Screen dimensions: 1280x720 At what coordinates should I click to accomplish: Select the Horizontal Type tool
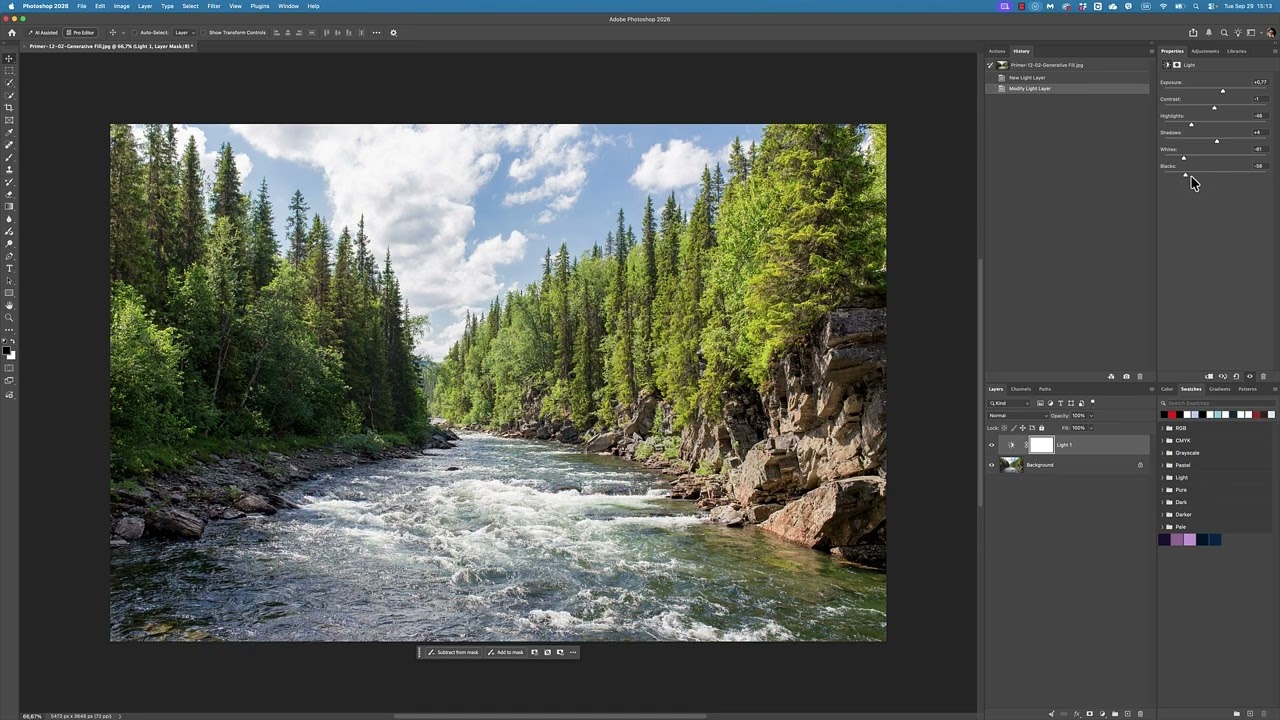[x=10, y=268]
